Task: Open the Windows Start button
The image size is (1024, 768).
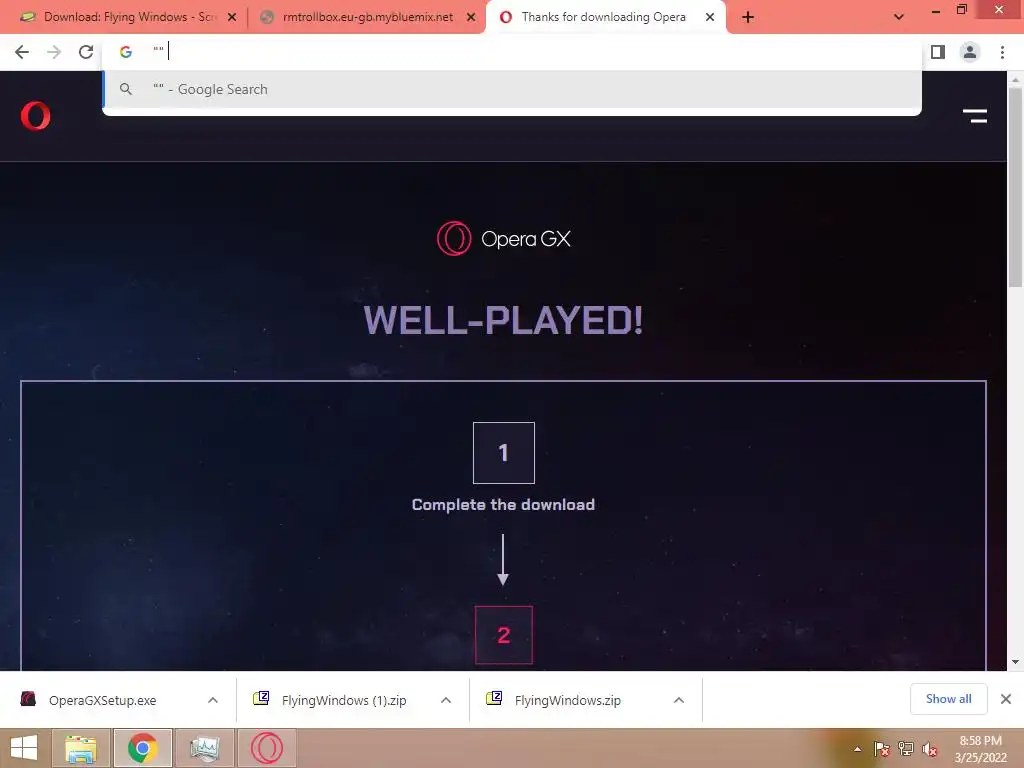Action: (x=24, y=748)
